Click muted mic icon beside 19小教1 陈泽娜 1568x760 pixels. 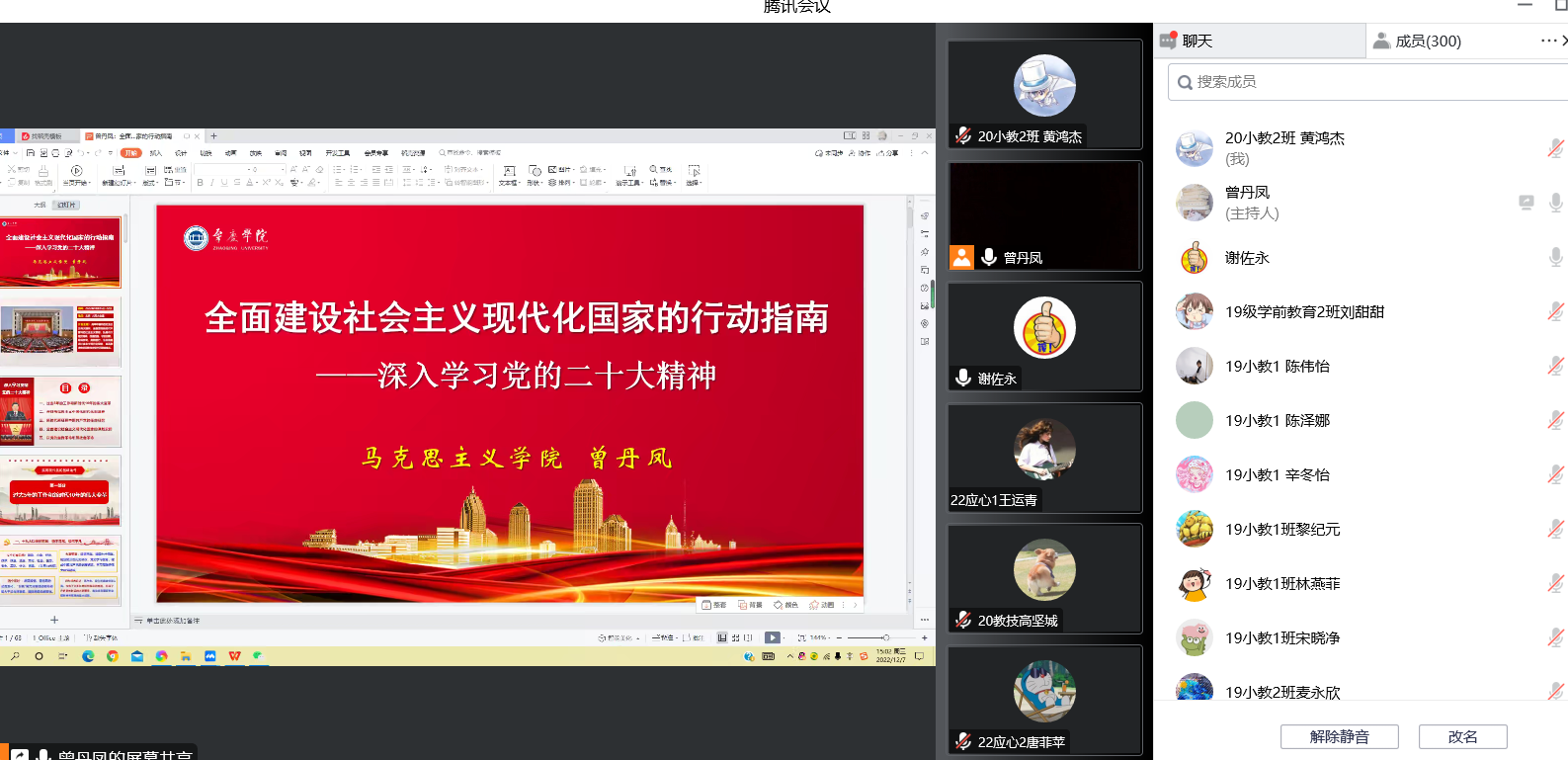pyautogui.click(x=1555, y=420)
